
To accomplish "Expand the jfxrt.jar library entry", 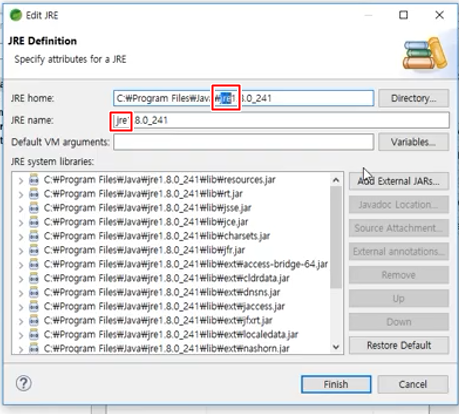I will (21, 321).
